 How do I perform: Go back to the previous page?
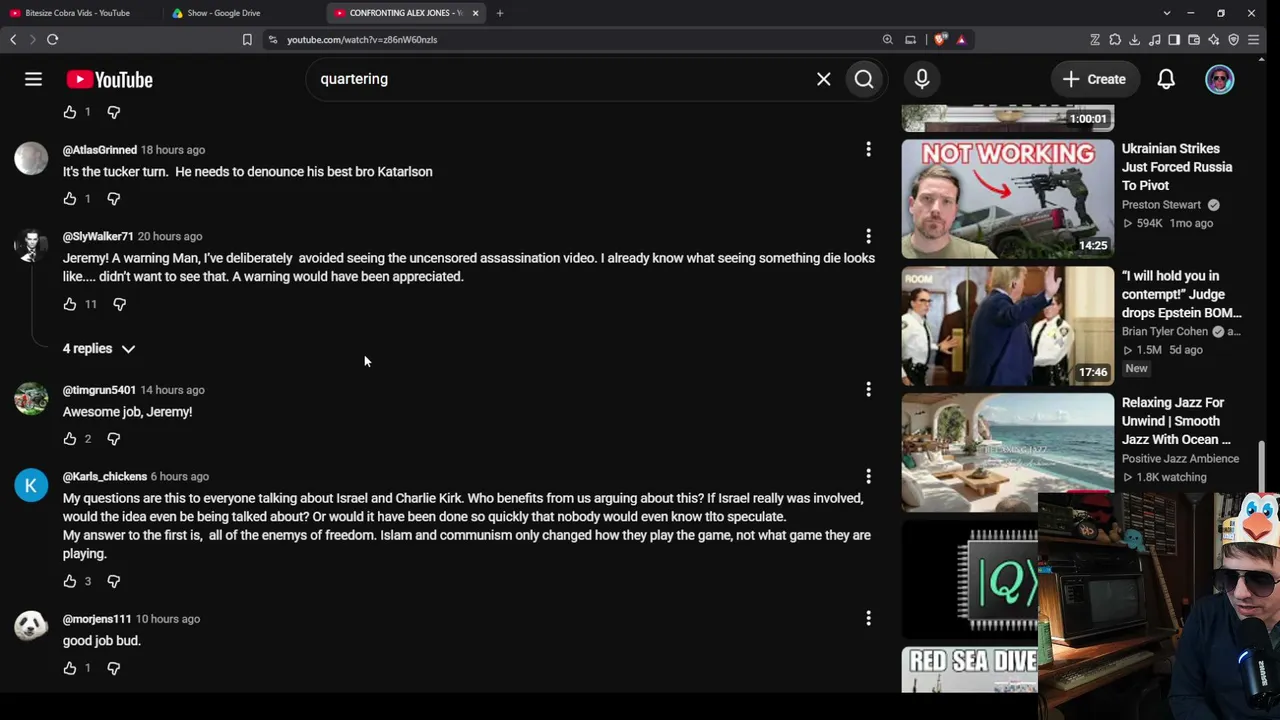pos(13,40)
